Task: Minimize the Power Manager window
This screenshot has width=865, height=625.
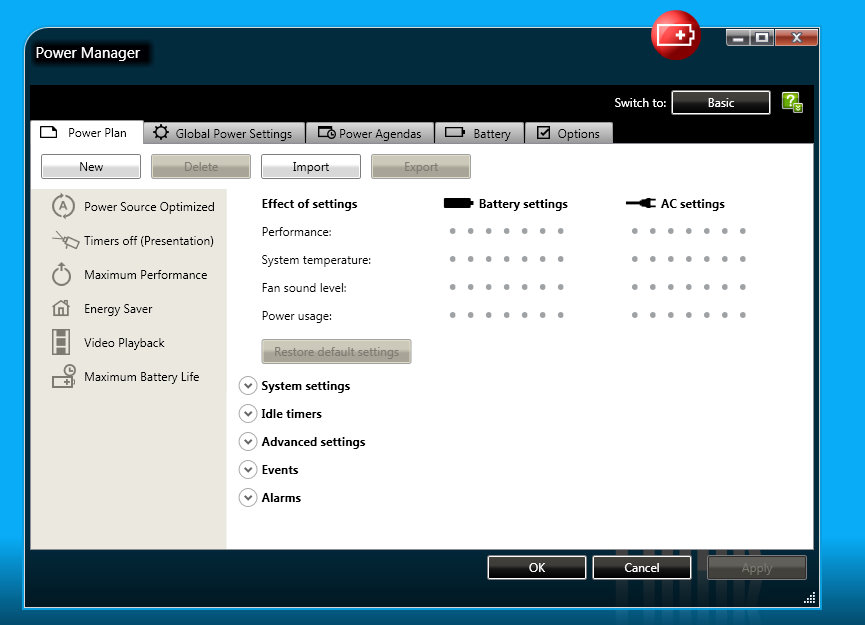Action: [x=738, y=38]
